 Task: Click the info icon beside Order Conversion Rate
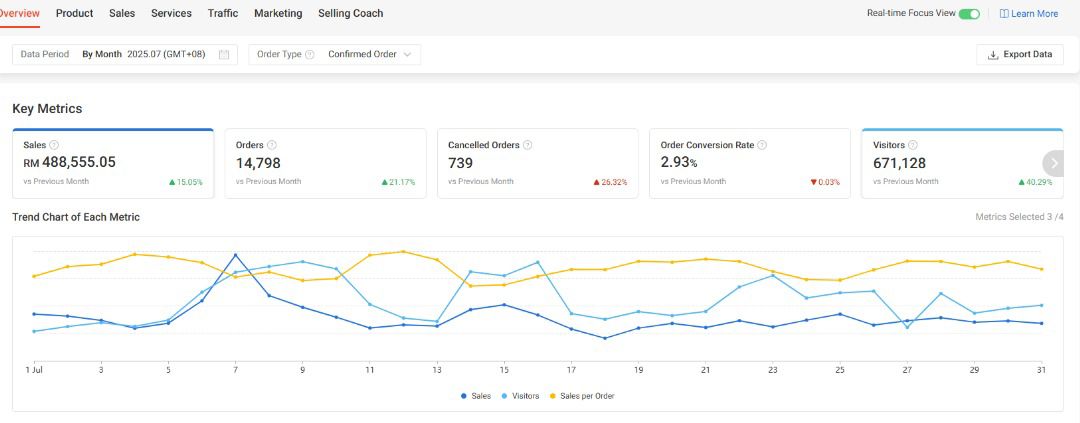(762, 145)
